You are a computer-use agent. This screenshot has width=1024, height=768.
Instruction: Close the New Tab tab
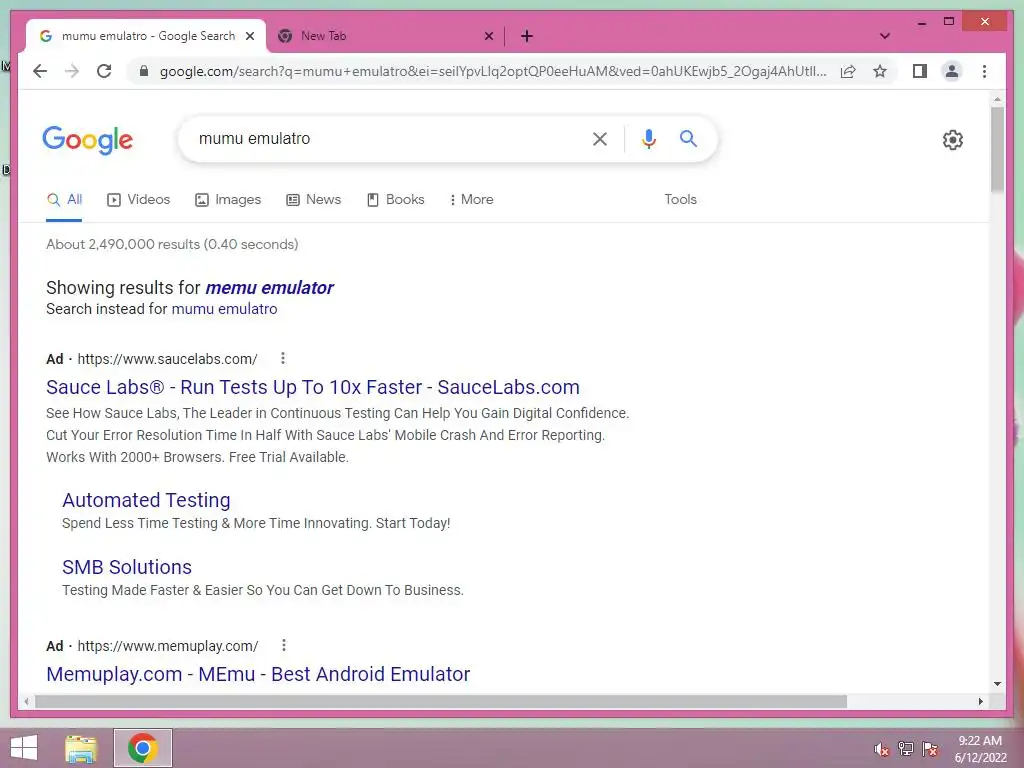488,36
